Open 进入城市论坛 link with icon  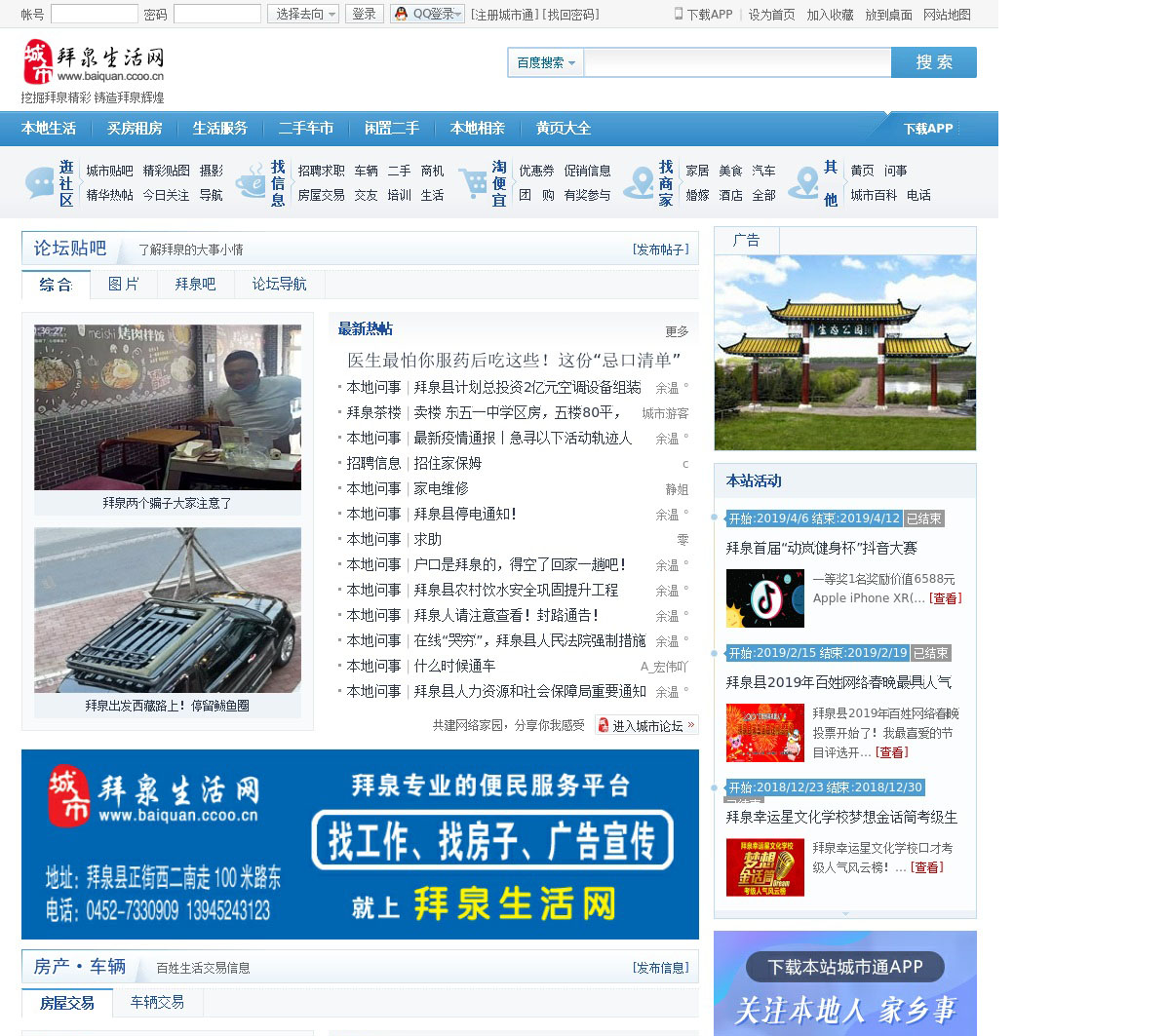tap(646, 725)
